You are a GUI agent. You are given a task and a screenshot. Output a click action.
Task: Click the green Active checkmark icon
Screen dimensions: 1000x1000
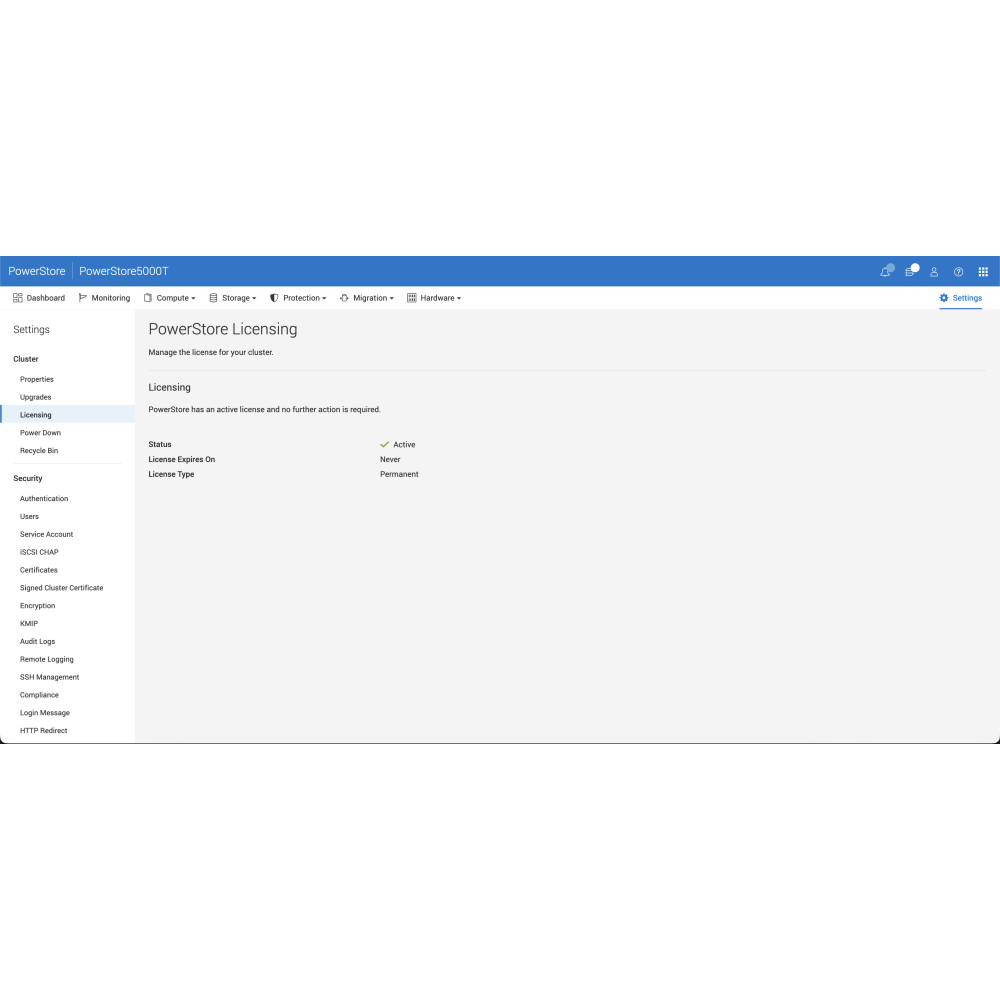pyautogui.click(x=385, y=445)
